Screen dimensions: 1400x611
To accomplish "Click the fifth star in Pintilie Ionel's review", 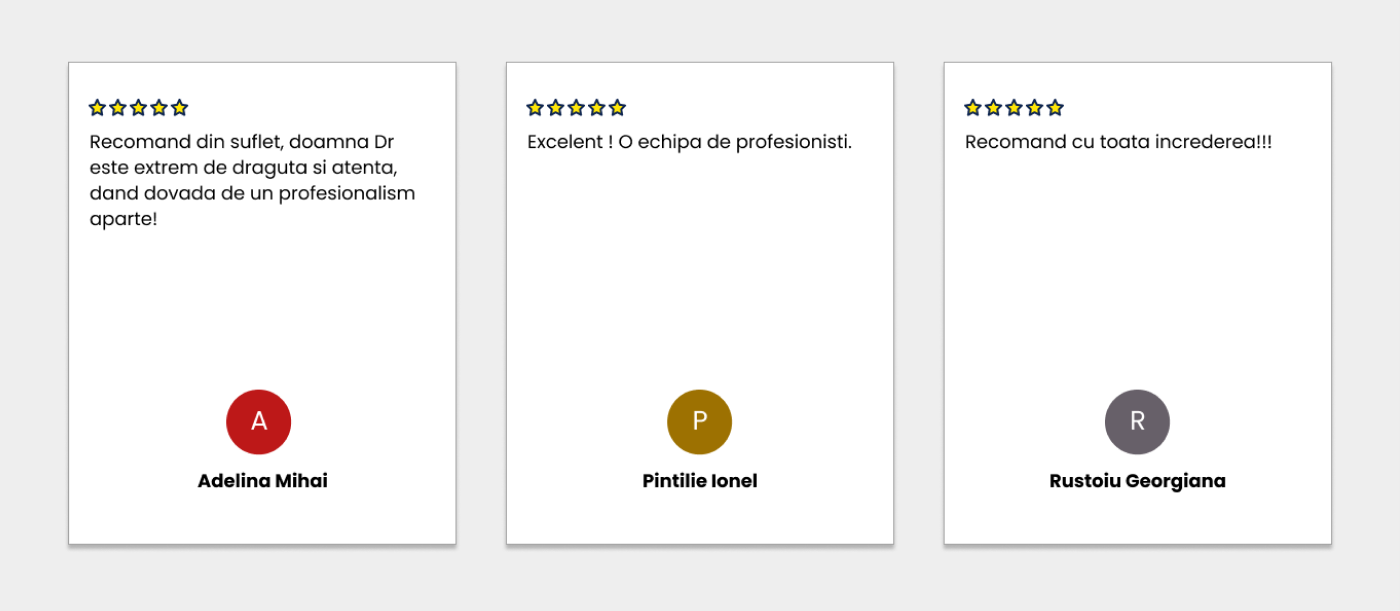I will pyautogui.click(x=617, y=108).
